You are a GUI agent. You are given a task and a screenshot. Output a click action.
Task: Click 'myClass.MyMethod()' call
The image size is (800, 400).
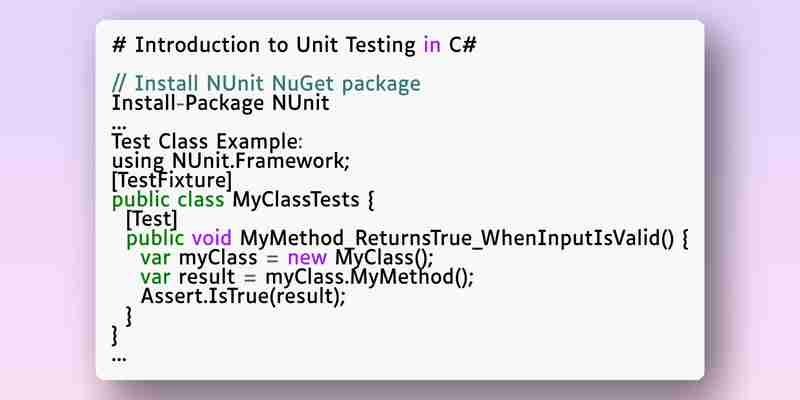tap(369, 277)
